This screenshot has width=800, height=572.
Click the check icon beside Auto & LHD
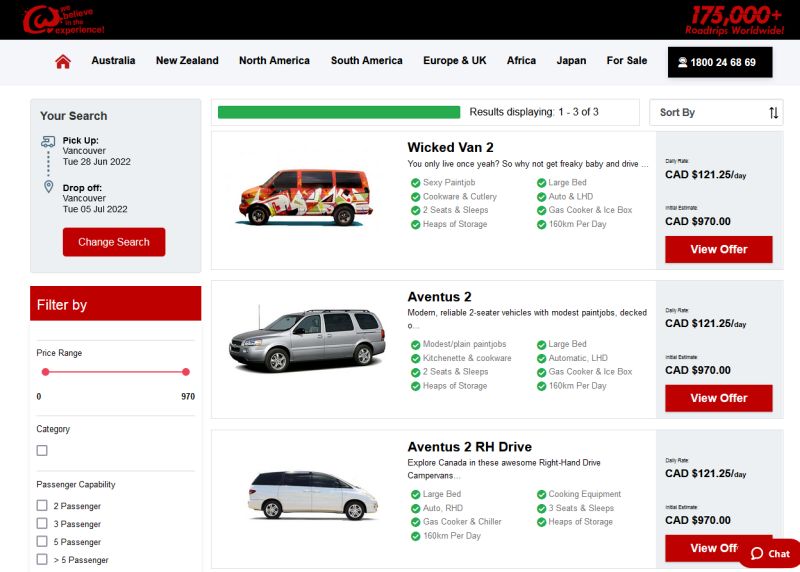pos(541,196)
